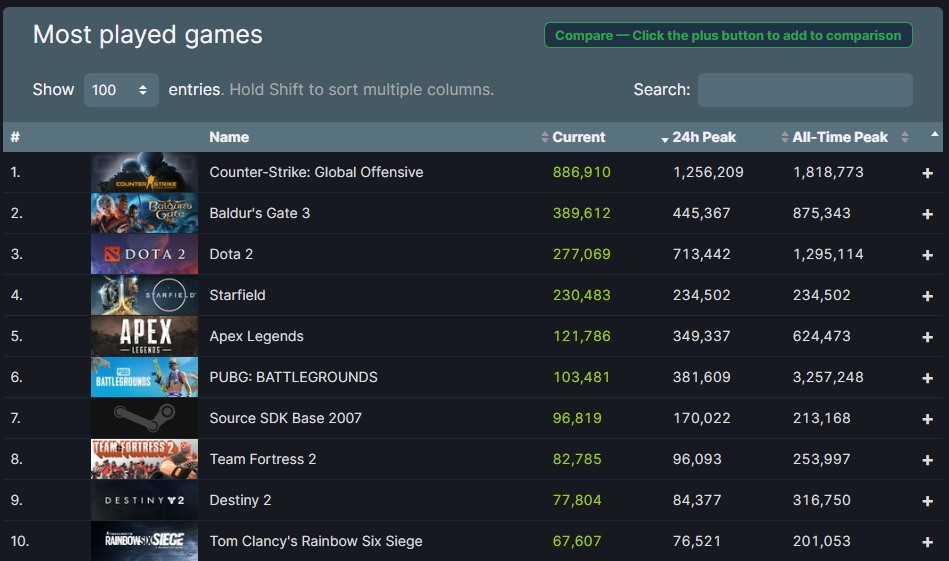
Task: Click the Search input field
Action: [804, 89]
